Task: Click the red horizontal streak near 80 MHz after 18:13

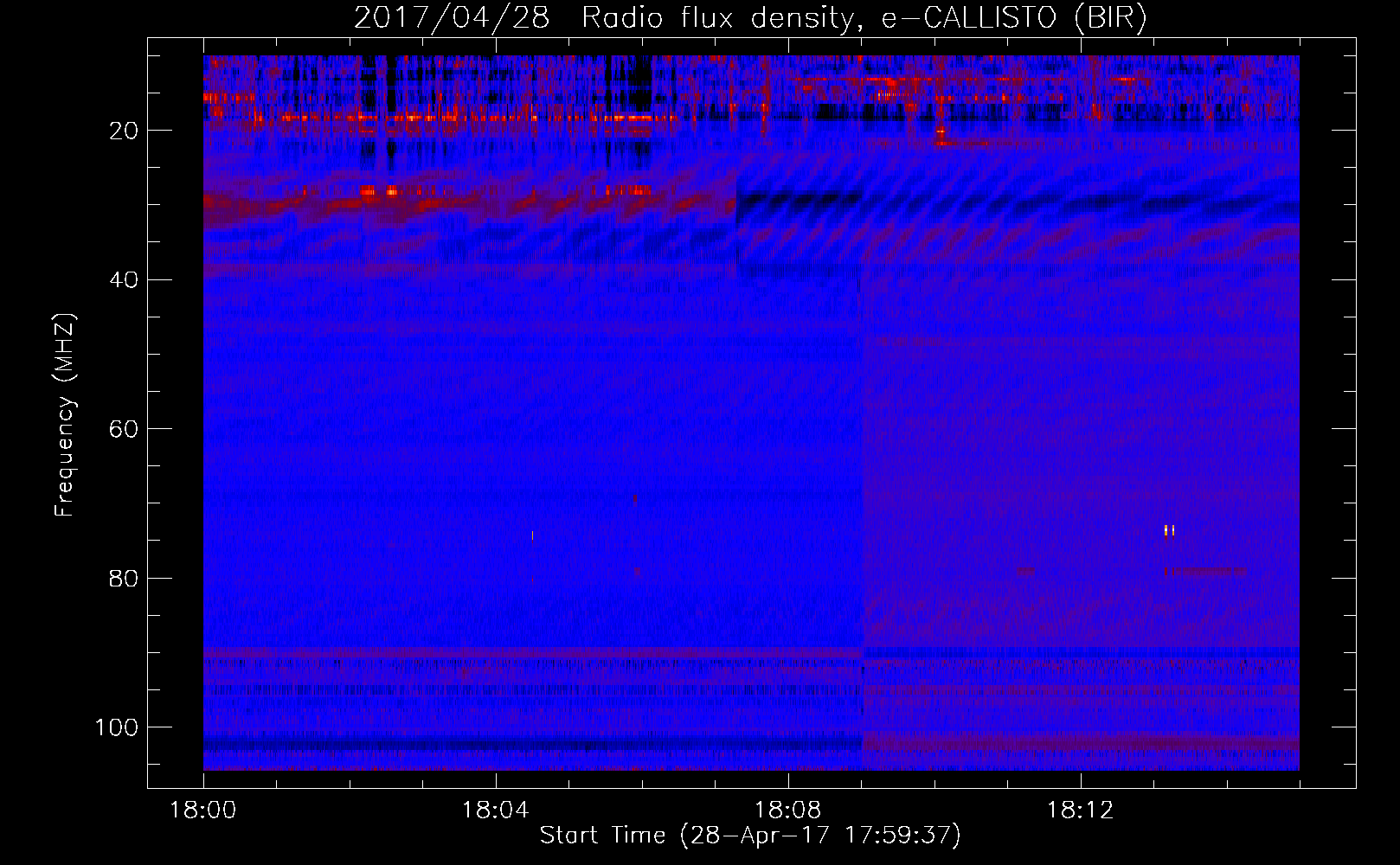Action: tap(1205, 571)
